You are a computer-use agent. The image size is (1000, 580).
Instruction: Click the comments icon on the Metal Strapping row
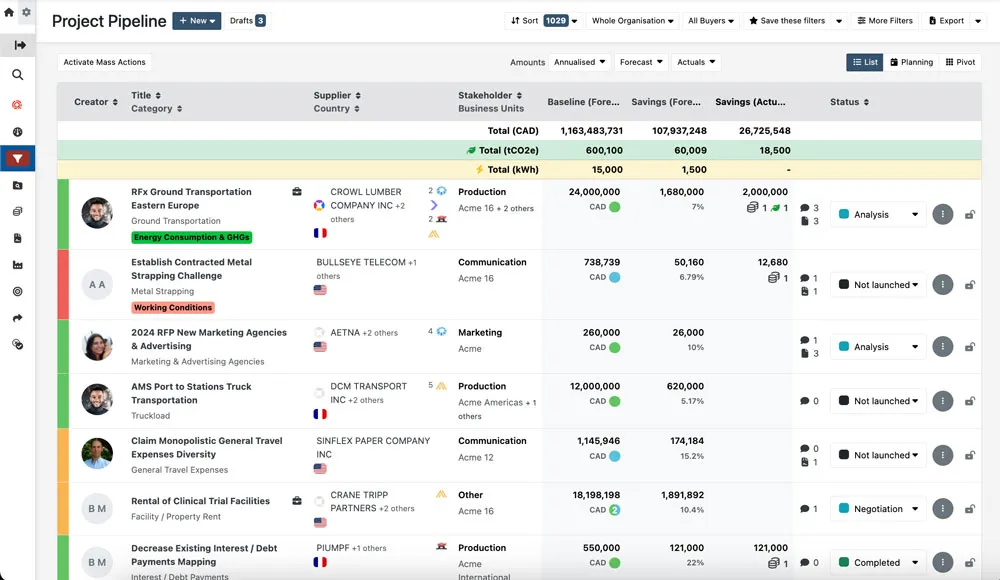[805, 278]
